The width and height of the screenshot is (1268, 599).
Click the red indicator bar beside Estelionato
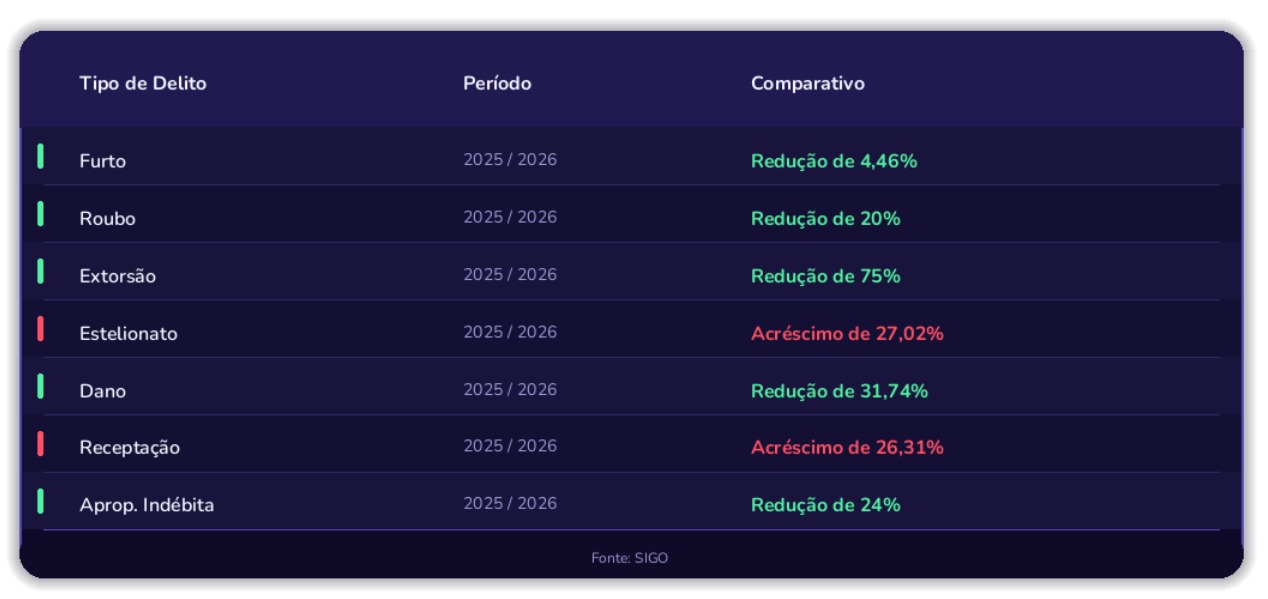pyautogui.click(x=40, y=329)
